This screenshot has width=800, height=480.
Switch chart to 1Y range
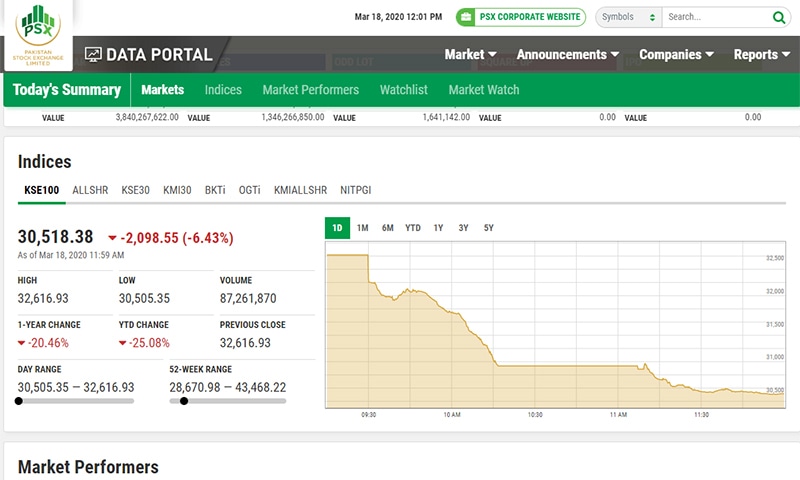[x=438, y=228]
